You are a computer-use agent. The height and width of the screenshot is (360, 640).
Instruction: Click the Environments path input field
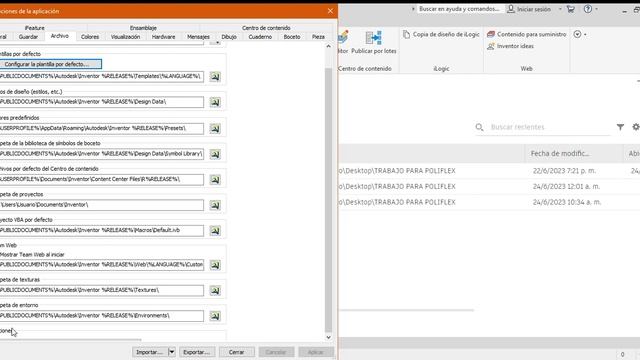pyautogui.click(x=102, y=316)
